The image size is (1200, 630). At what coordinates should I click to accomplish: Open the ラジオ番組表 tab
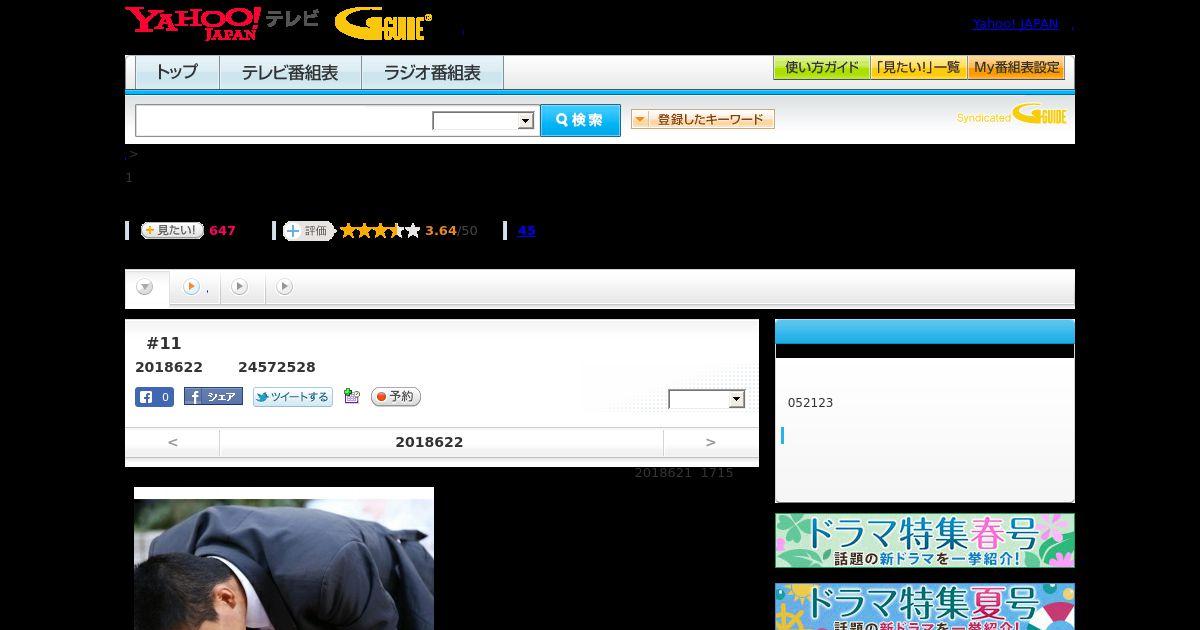tap(432, 73)
